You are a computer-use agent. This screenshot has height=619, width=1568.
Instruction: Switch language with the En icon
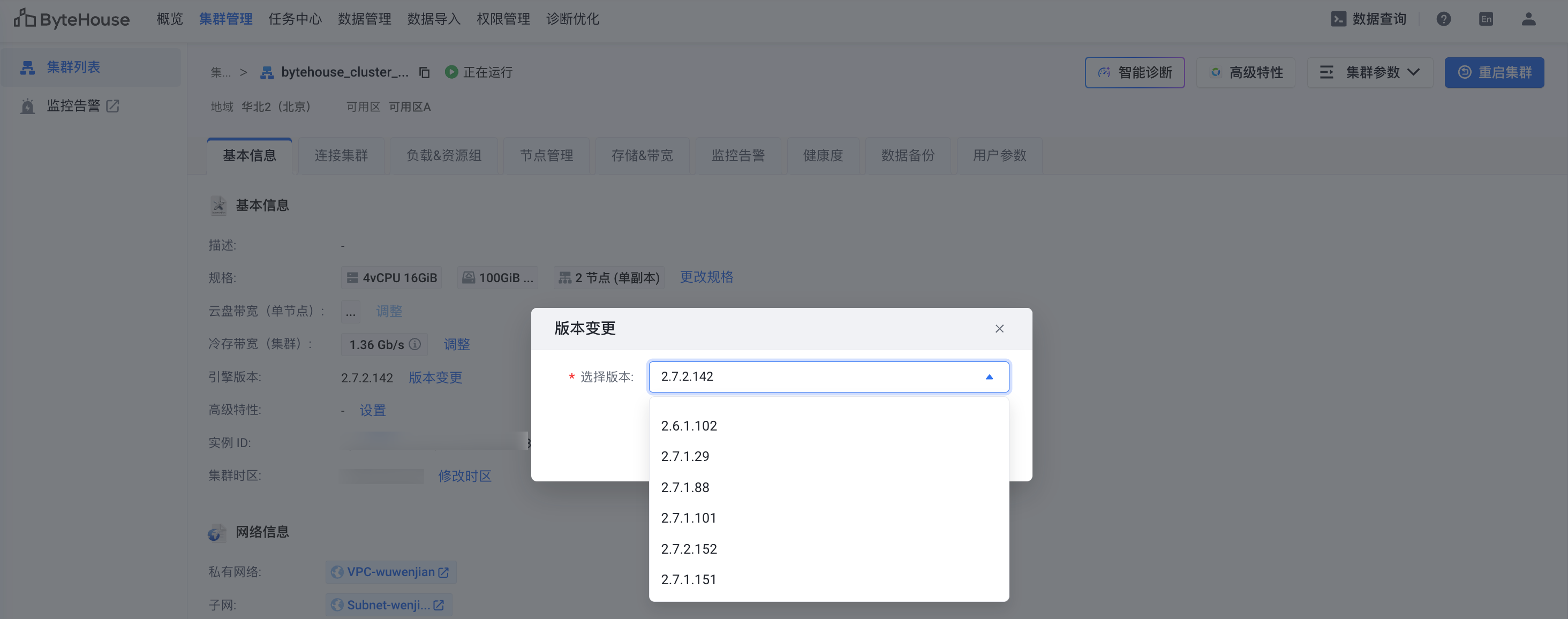[x=1486, y=19]
